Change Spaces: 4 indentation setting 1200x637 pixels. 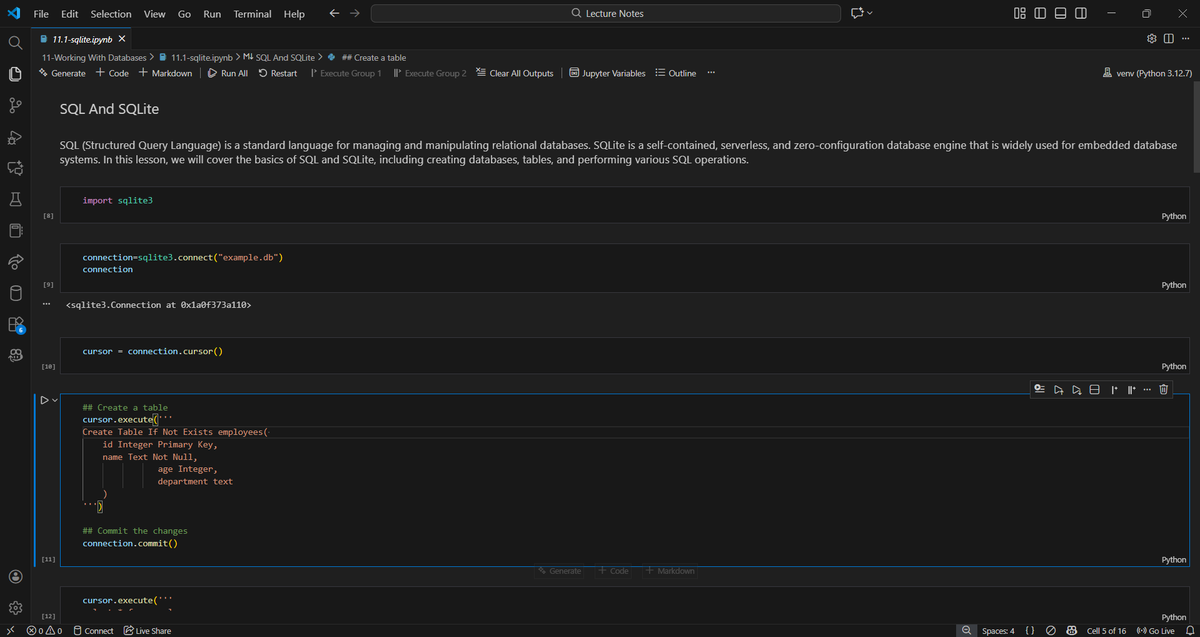point(998,631)
